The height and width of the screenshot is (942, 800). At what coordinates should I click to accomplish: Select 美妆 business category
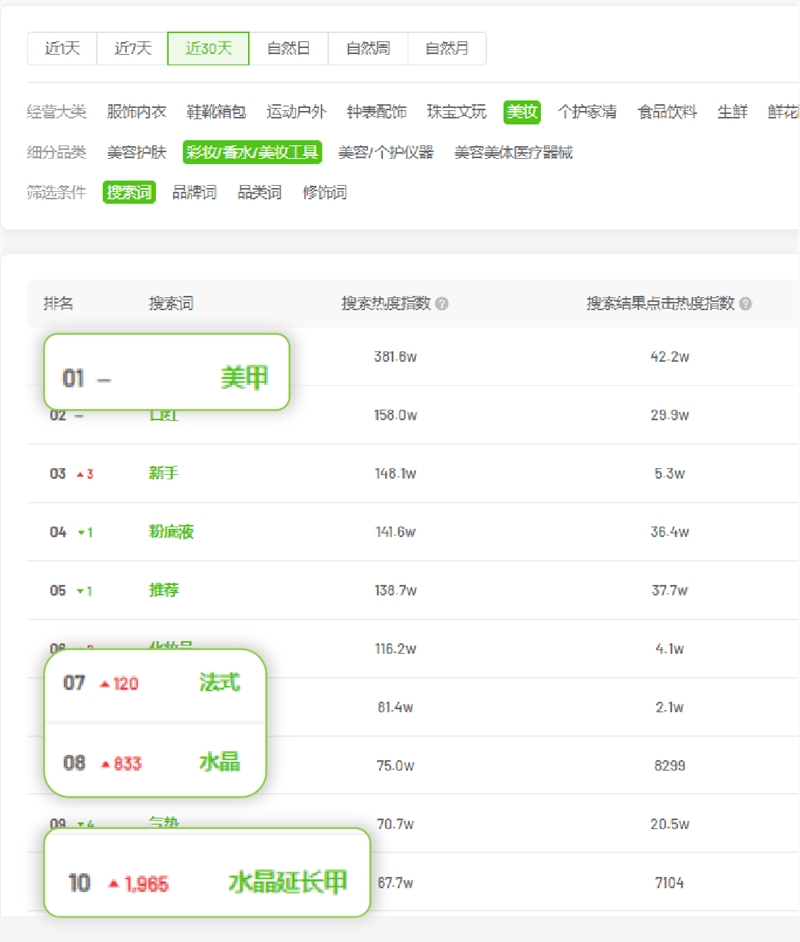click(522, 112)
